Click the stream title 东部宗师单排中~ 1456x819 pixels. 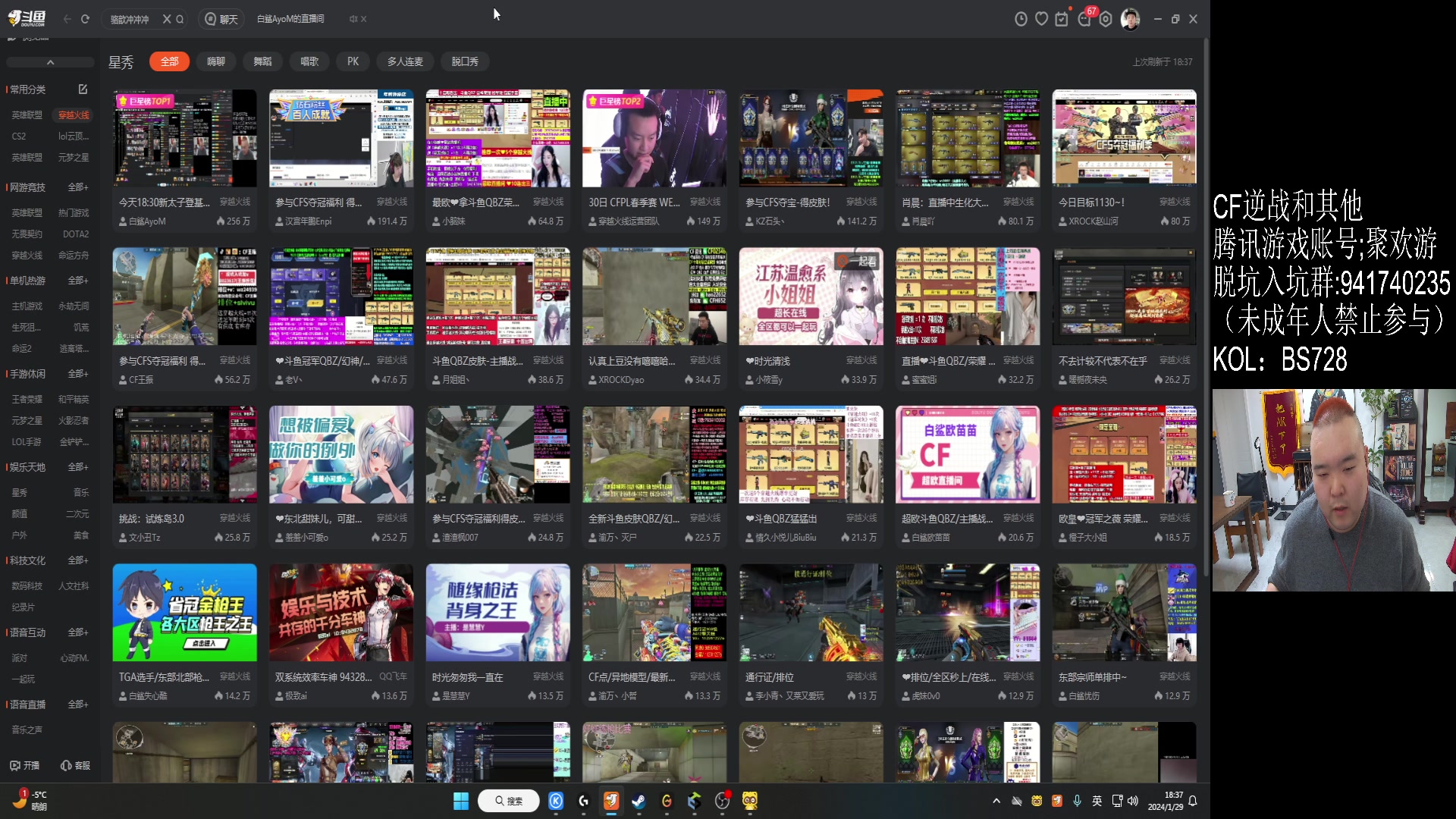pos(1093,677)
